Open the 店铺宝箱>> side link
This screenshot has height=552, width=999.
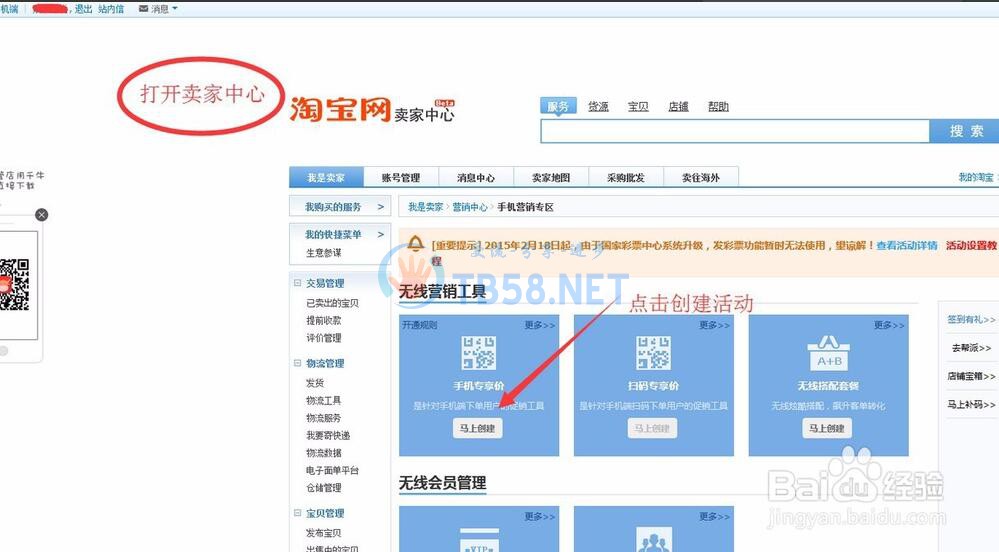(972, 376)
